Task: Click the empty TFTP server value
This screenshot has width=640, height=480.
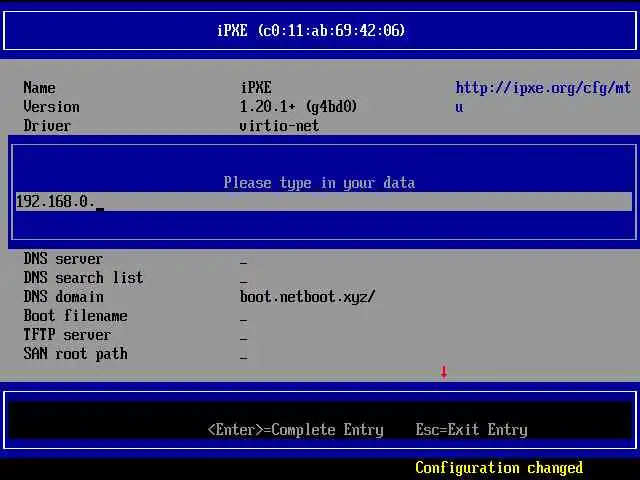Action: [x=243, y=338]
